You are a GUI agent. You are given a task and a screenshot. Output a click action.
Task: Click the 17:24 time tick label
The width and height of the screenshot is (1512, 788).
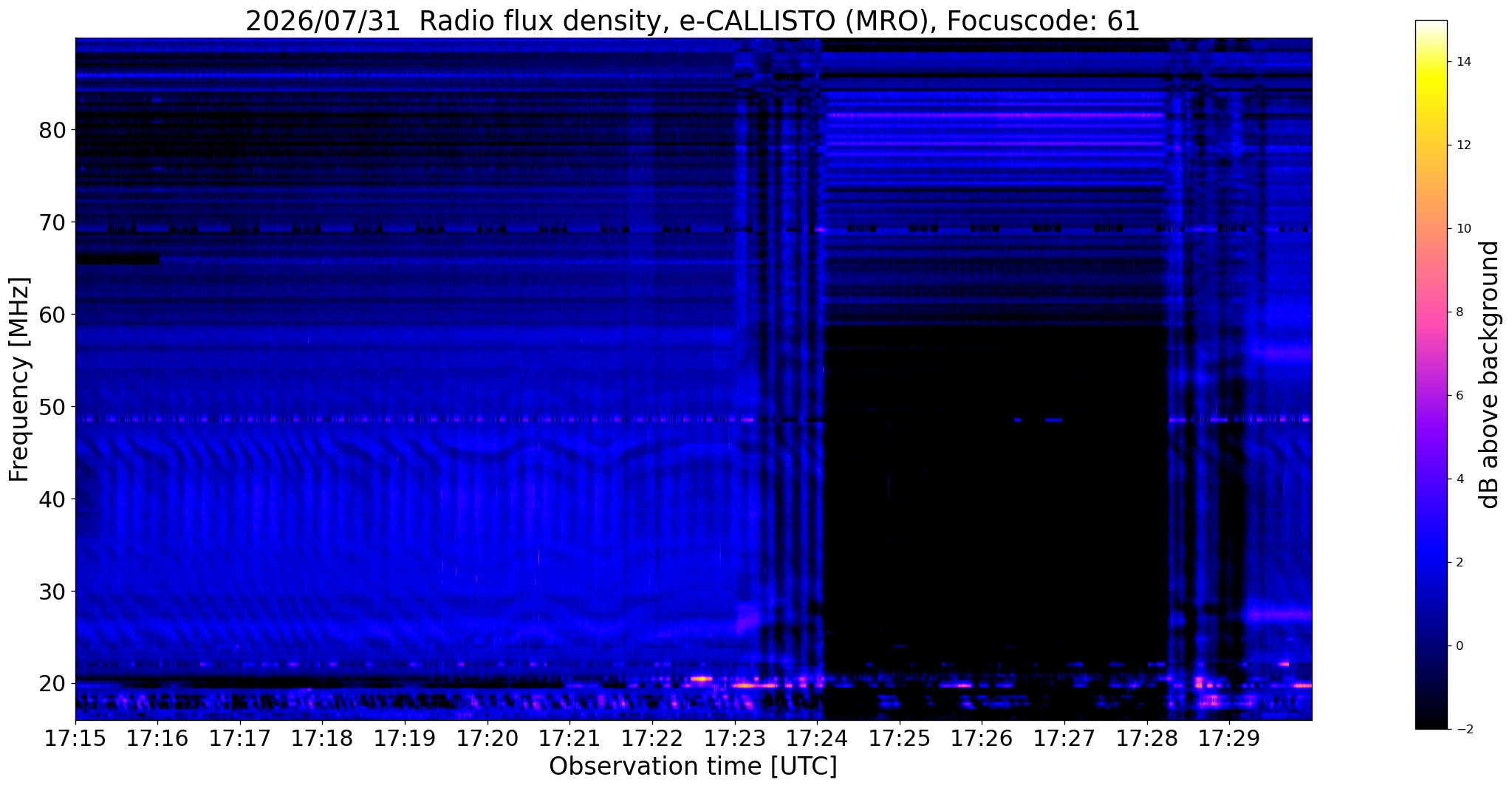point(817,739)
